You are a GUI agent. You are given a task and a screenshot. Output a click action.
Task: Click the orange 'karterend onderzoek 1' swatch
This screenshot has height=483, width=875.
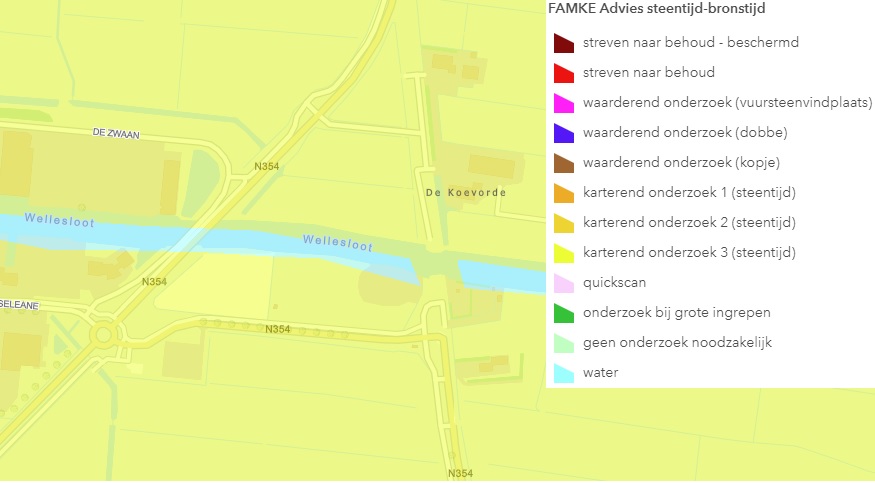pyautogui.click(x=564, y=193)
